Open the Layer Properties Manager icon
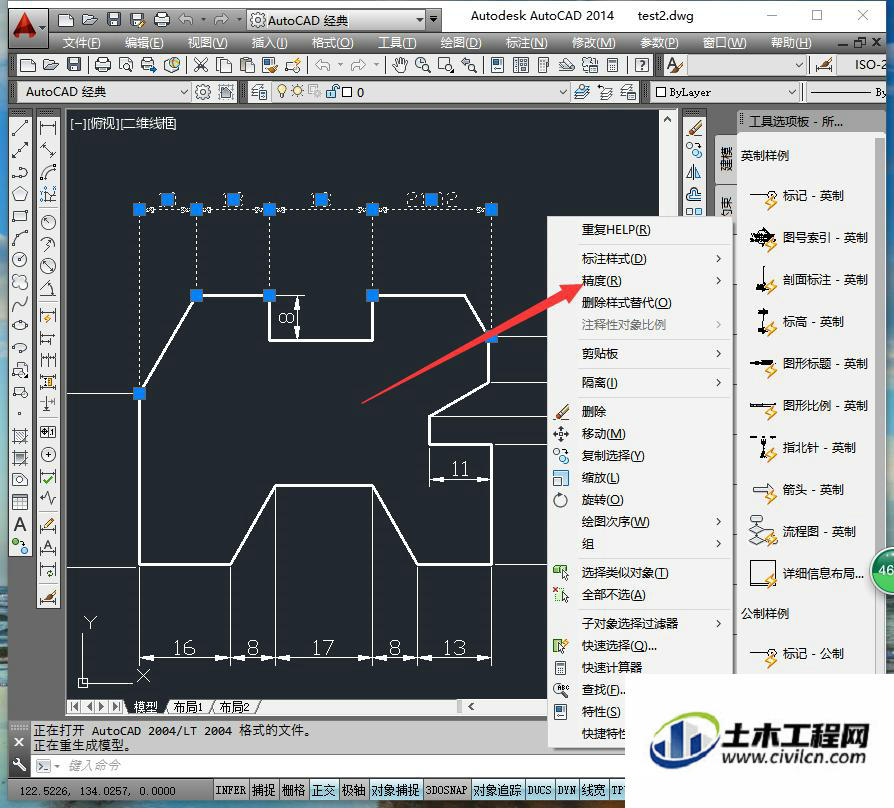Image resolution: width=894 pixels, height=808 pixels. pos(259,92)
